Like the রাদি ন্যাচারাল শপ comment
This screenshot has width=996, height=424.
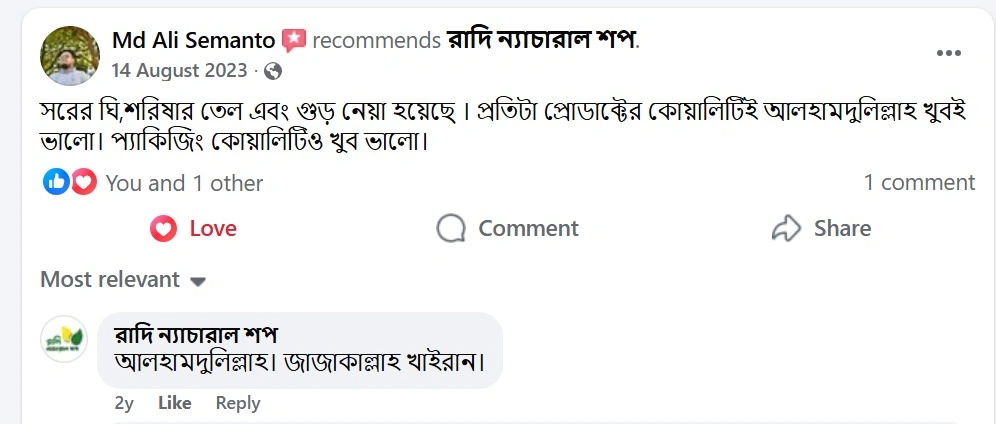174,403
